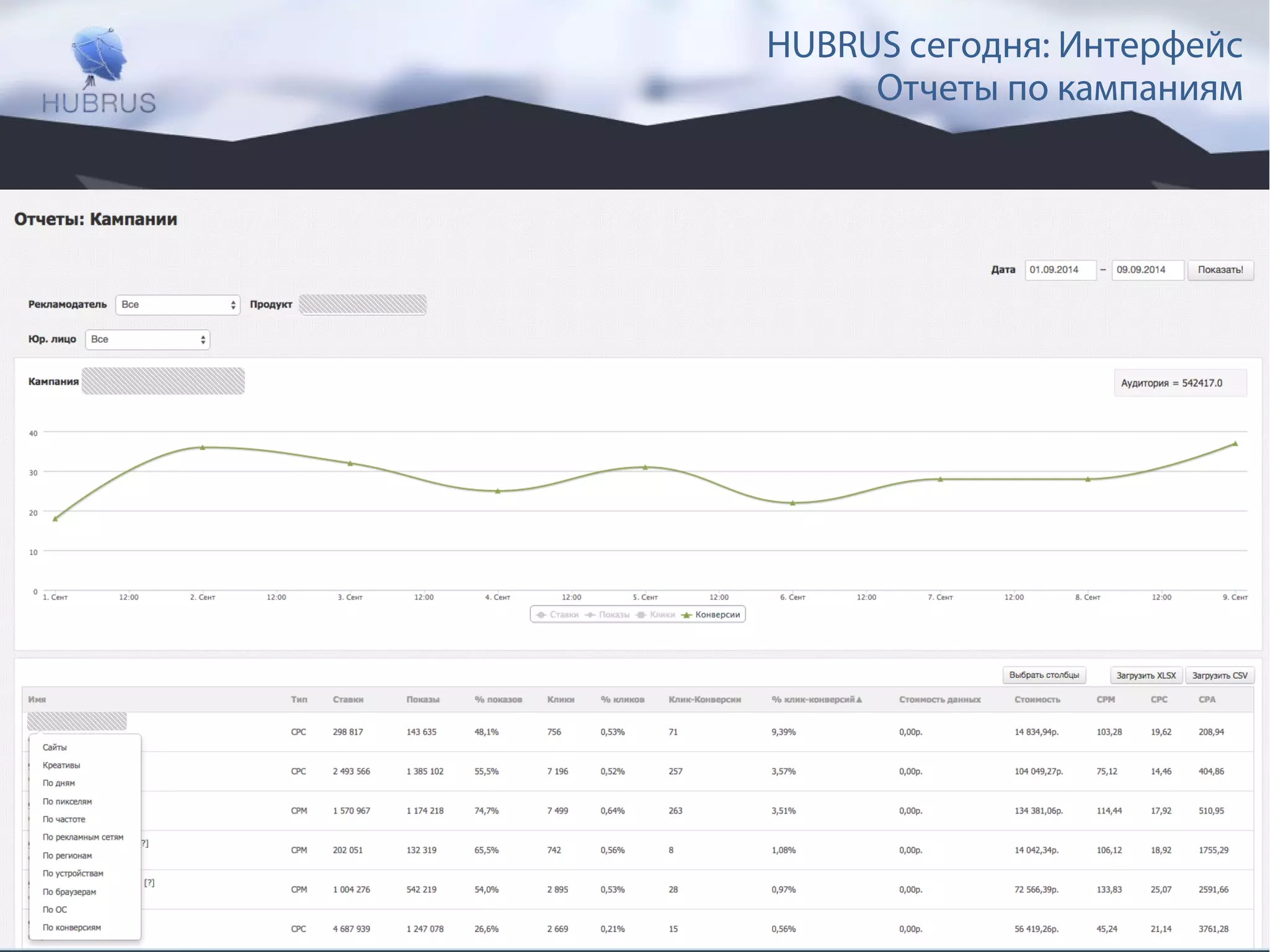Sort table by Стоимость column
This screenshot has height=952, width=1270.
tap(1037, 700)
